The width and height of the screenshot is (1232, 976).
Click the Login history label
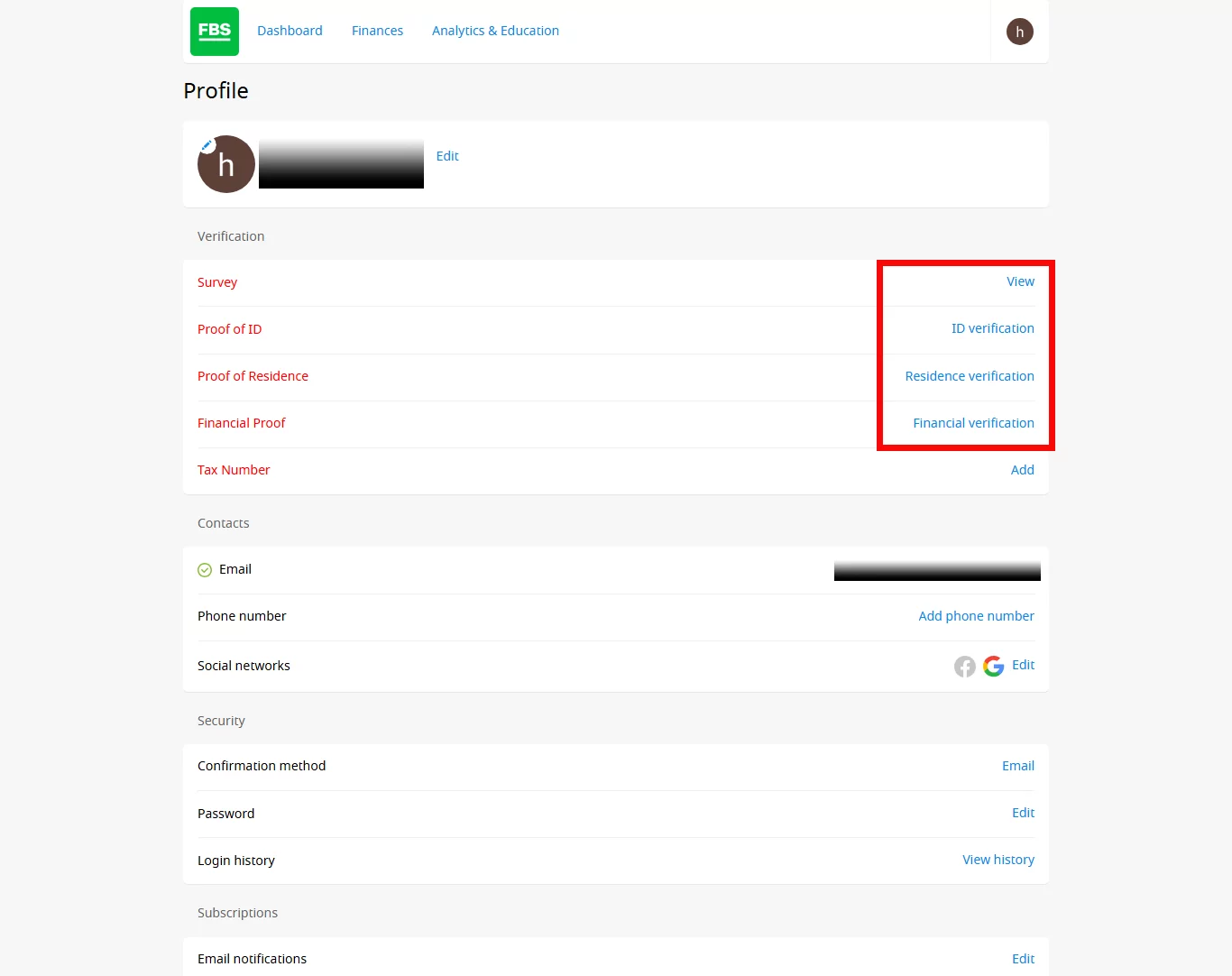pyautogui.click(x=236, y=861)
